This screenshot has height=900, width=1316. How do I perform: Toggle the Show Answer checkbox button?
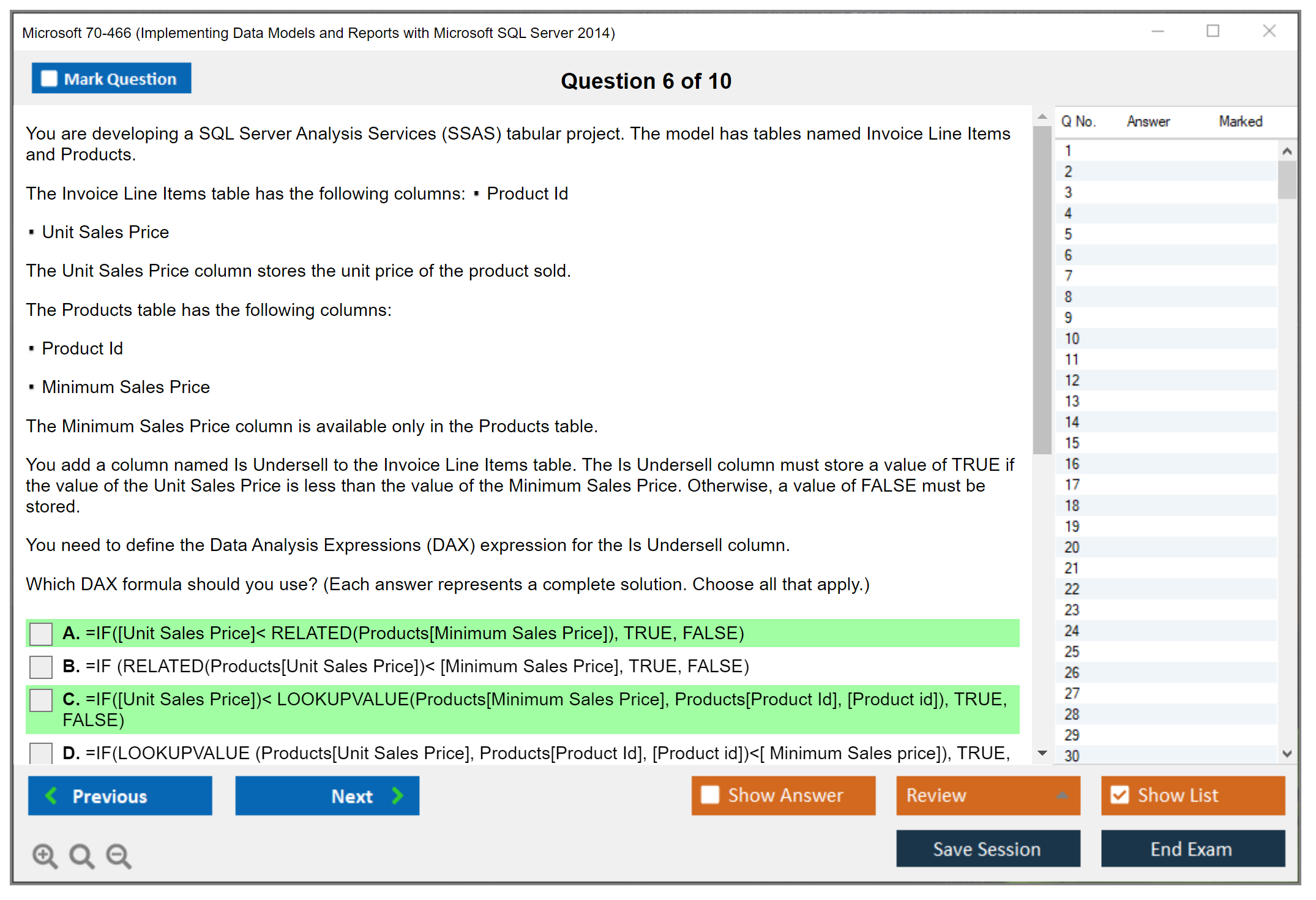pos(710,795)
